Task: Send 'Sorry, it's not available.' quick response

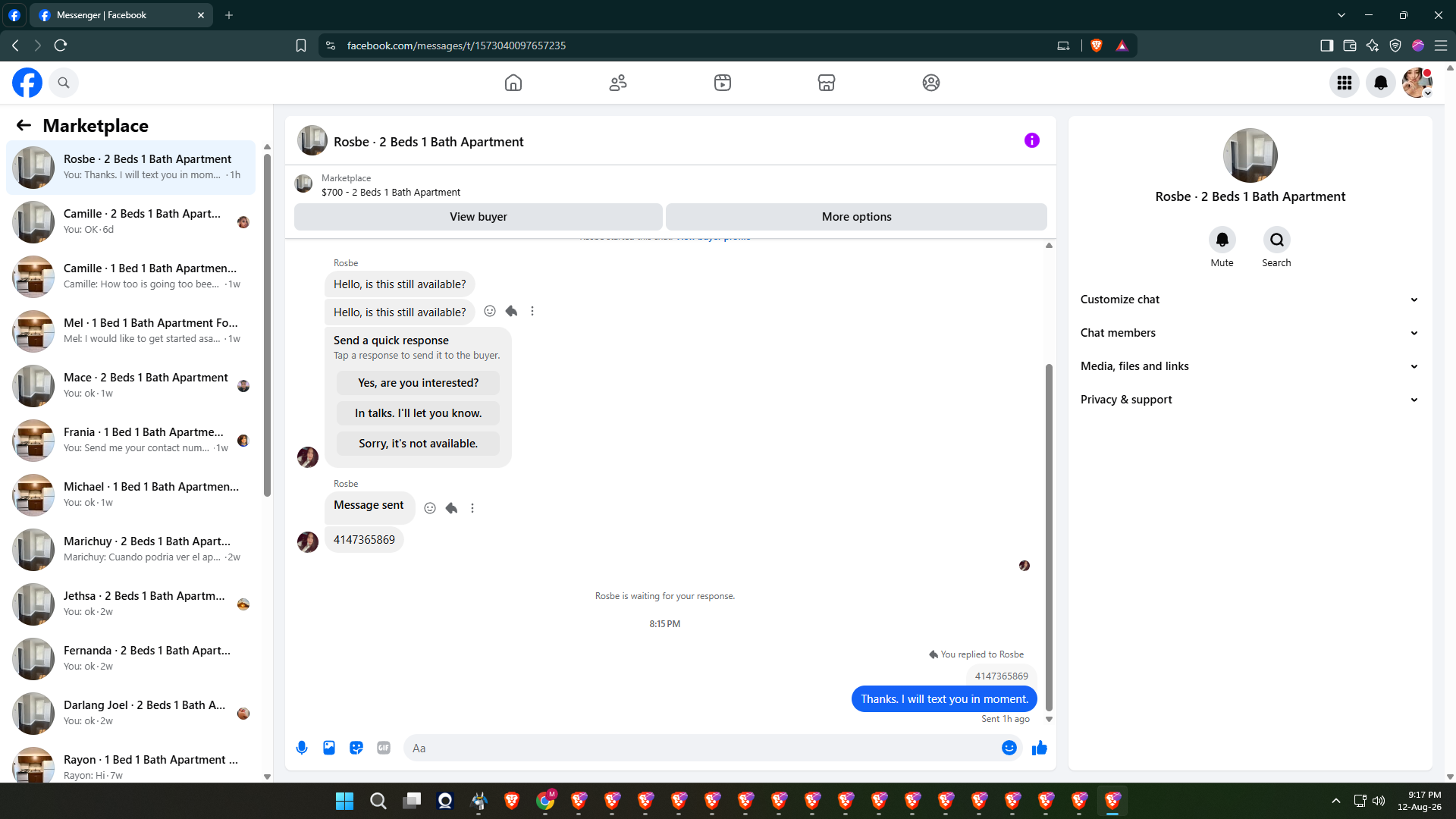Action: (419, 444)
